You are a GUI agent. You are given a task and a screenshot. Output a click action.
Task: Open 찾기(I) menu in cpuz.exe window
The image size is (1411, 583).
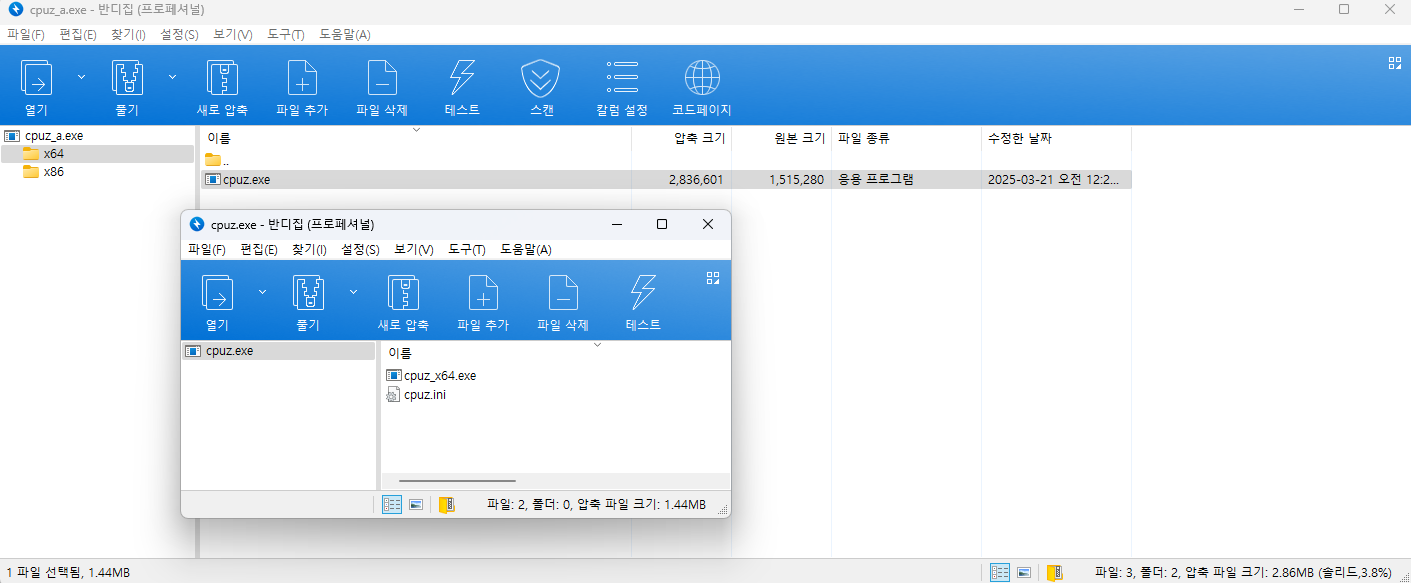coord(309,249)
